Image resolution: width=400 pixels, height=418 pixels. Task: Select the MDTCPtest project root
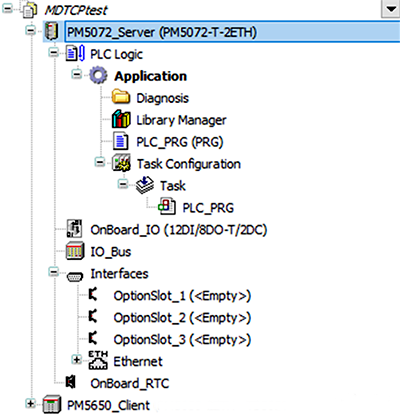(x=76, y=10)
